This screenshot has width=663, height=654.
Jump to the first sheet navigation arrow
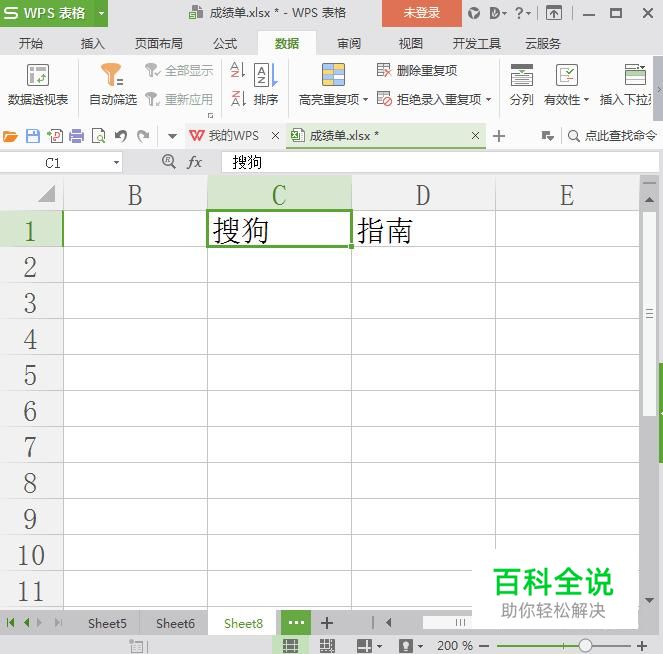(11, 622)
